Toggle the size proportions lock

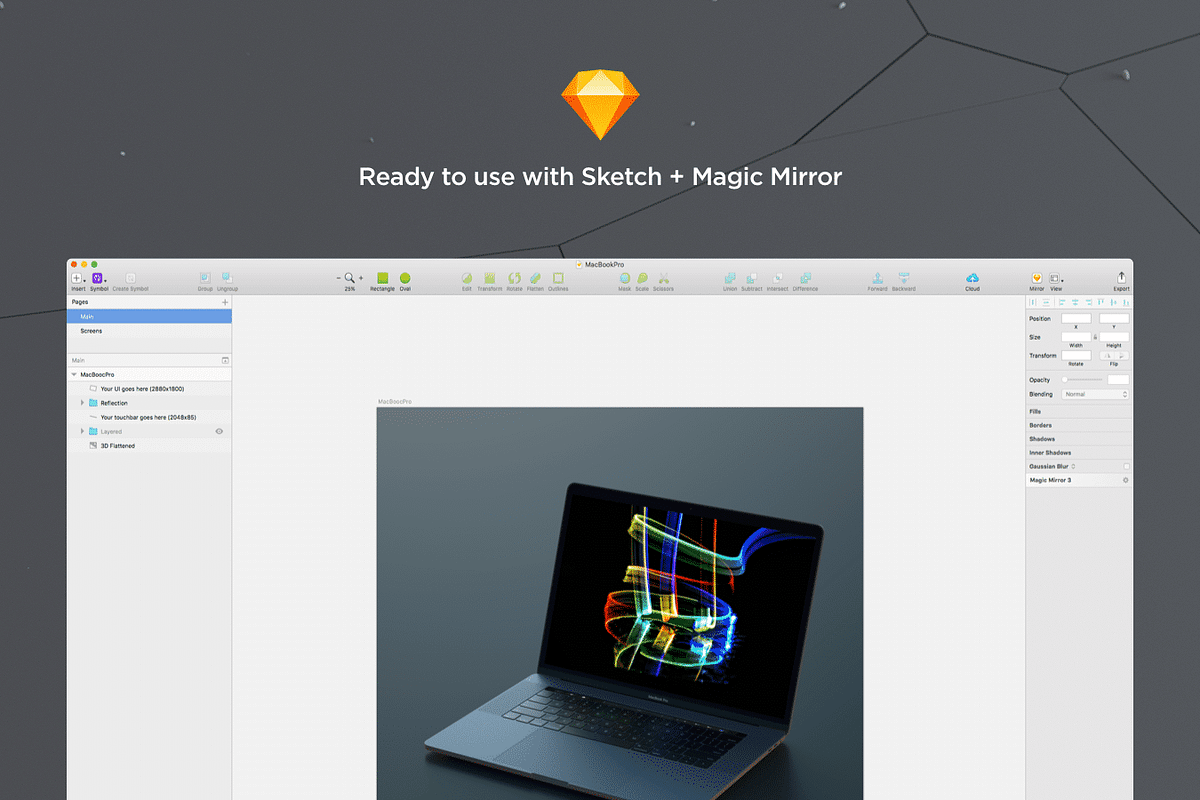pos(1095,337)
